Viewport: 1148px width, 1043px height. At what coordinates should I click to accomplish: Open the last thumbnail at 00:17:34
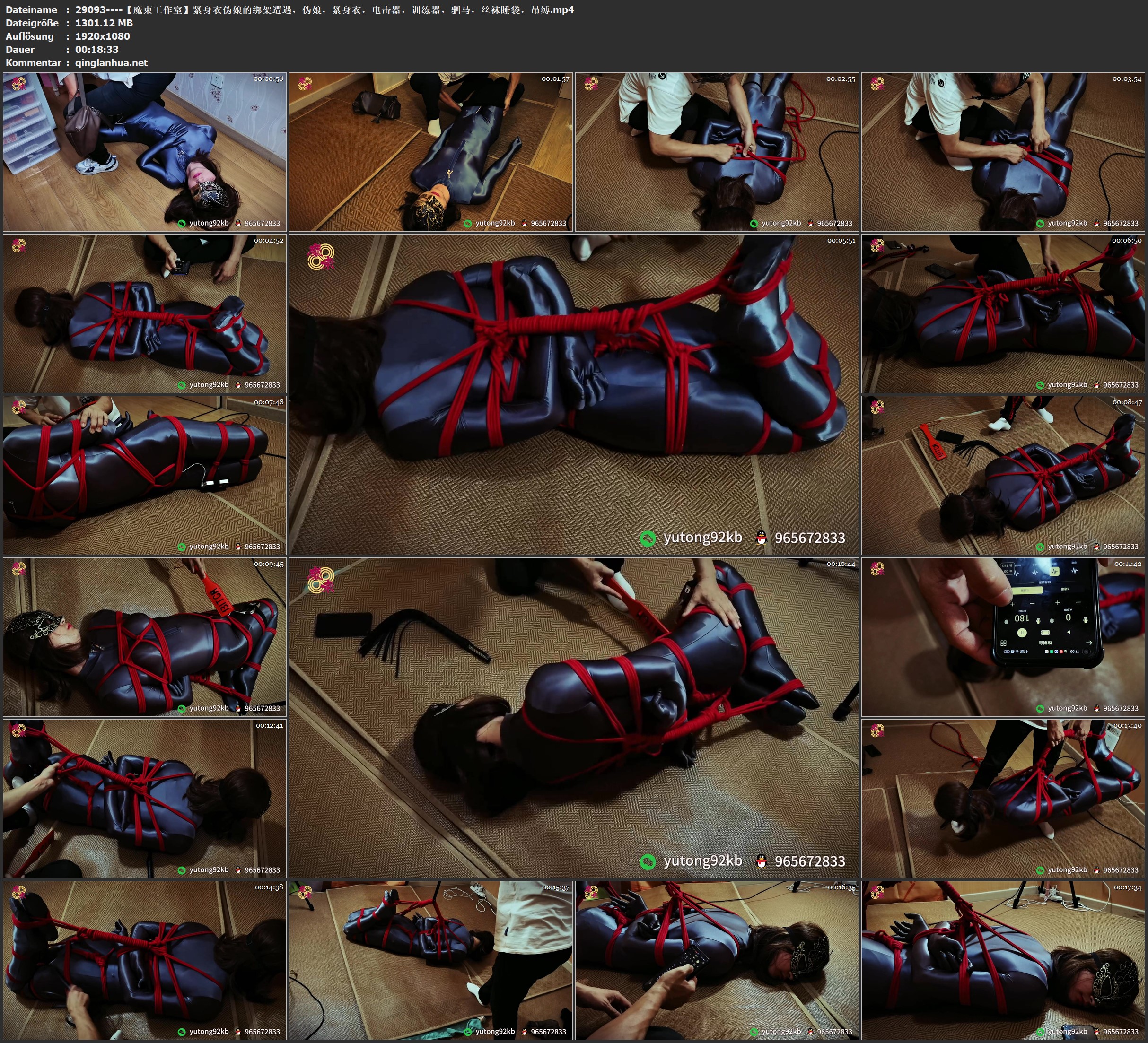1003,960
